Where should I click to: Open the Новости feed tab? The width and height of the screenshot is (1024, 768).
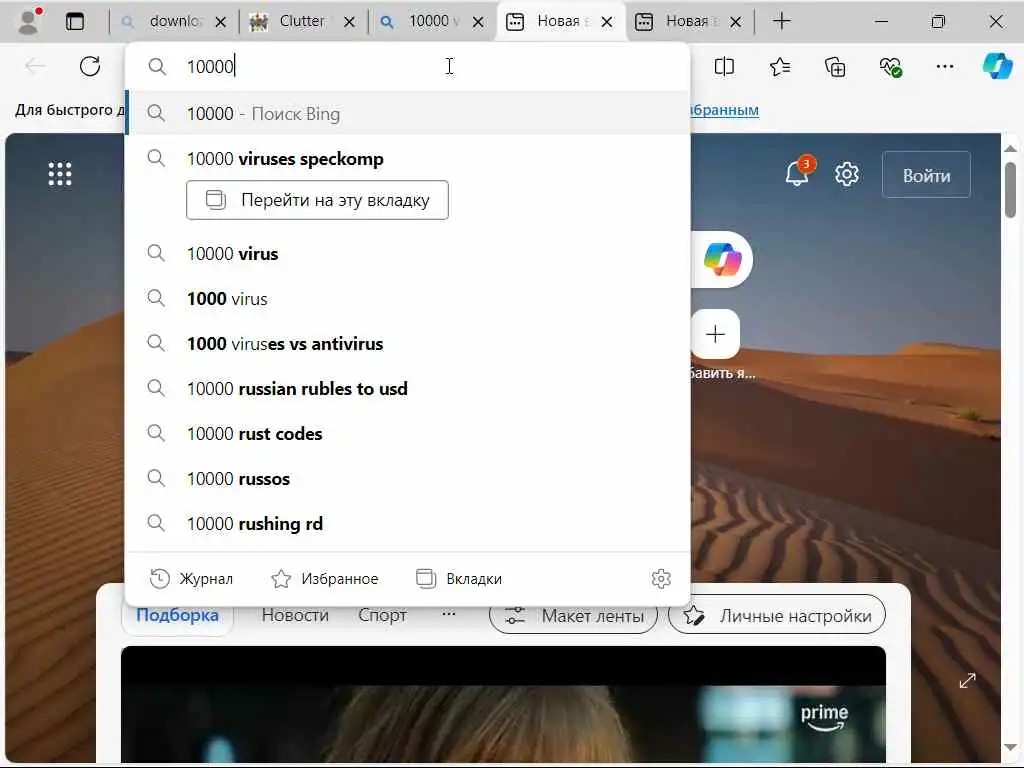[295, 615]
